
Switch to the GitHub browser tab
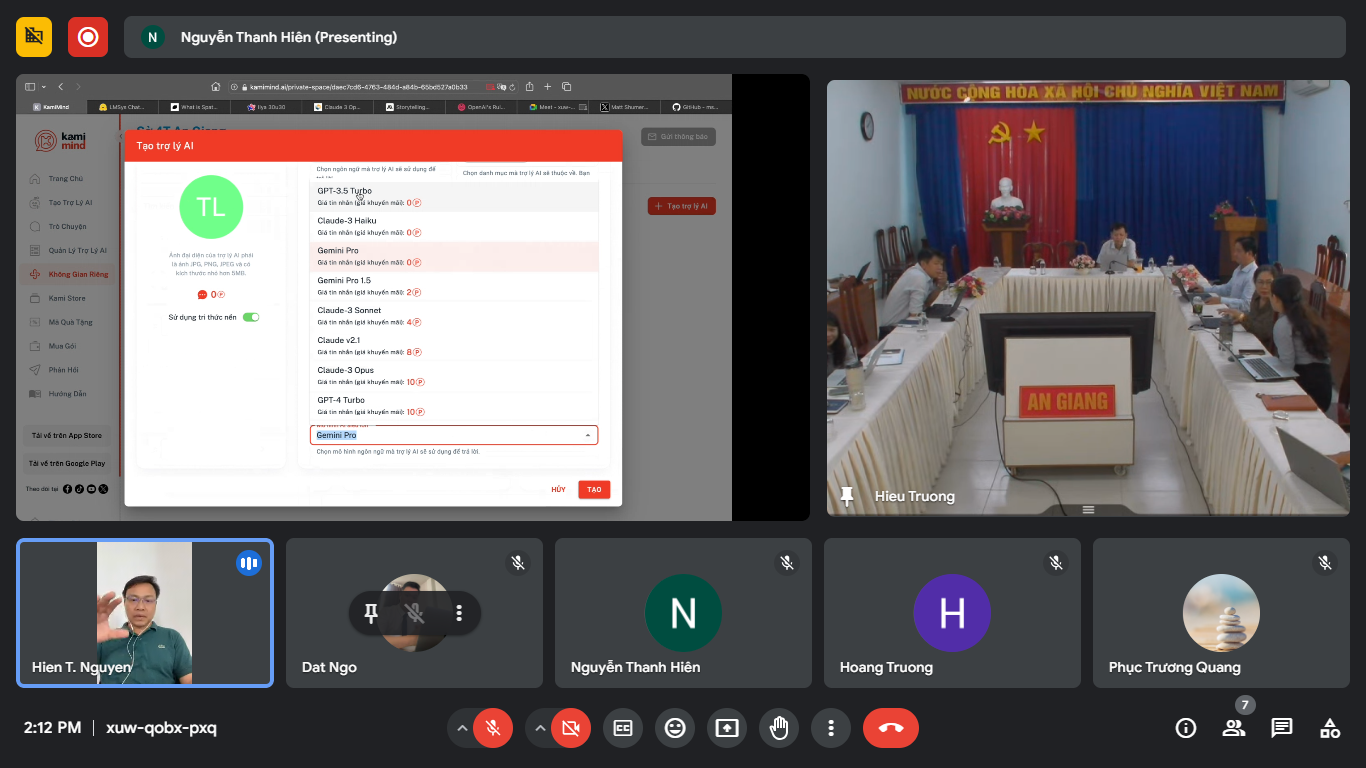(x=698, y=107)
